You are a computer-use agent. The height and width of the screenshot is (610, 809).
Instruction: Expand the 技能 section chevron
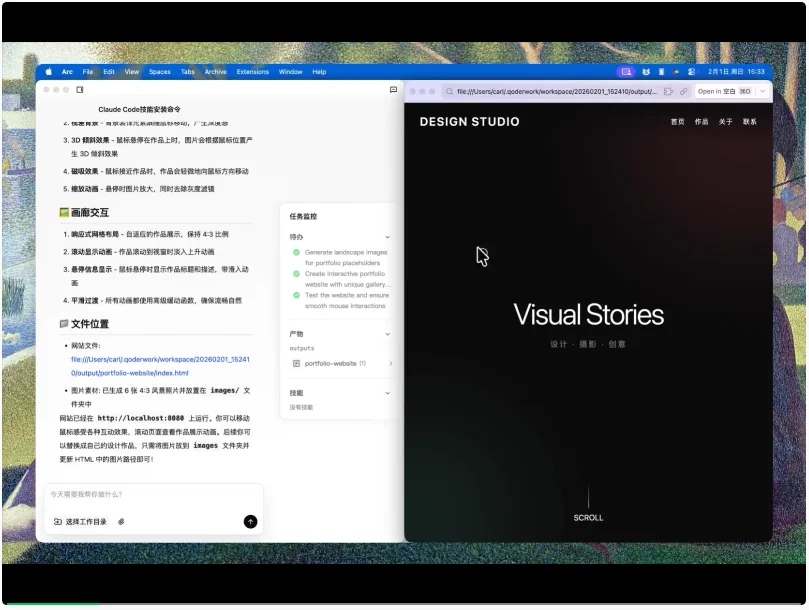pyautogui.click(x=388, y=392)
